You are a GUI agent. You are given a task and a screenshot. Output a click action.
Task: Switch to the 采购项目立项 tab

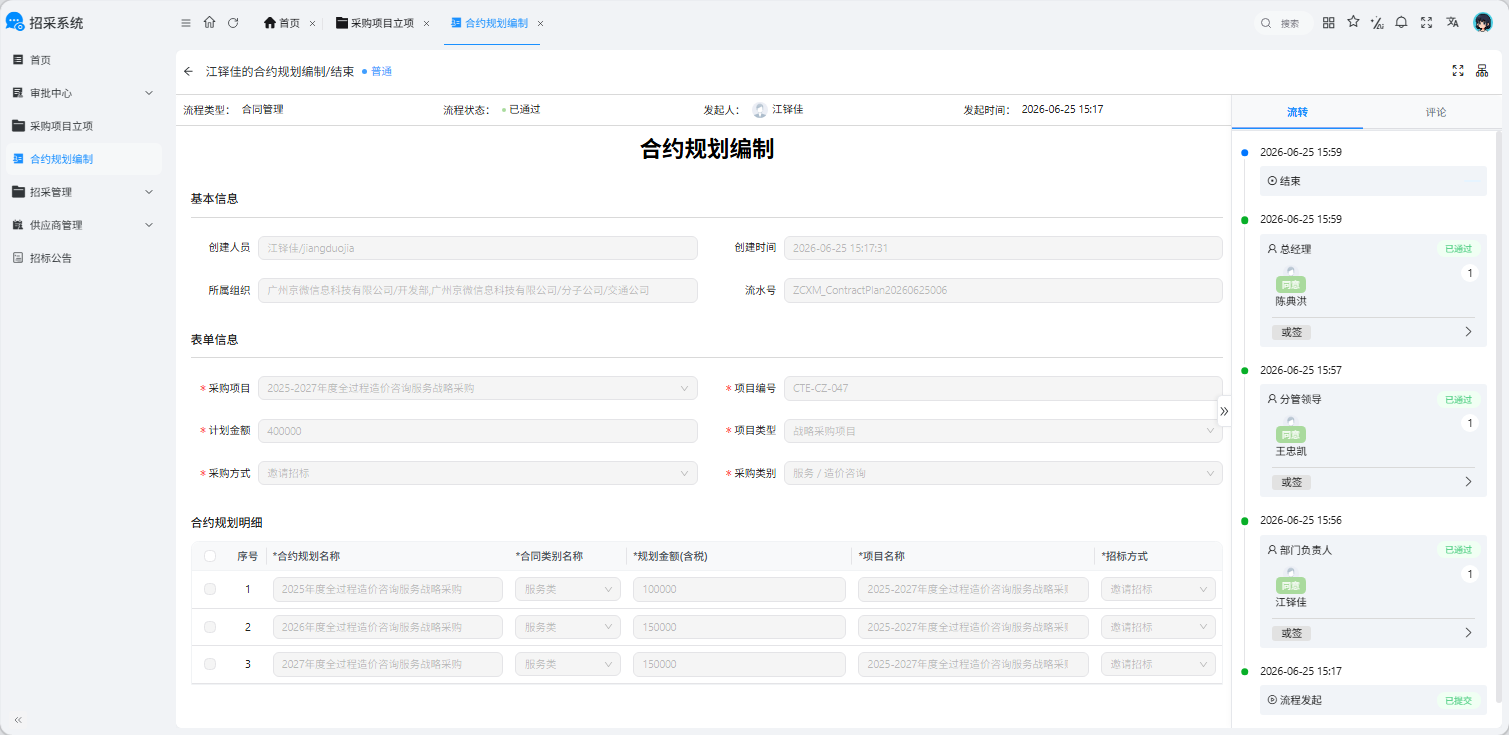click(x=384, y=22)
